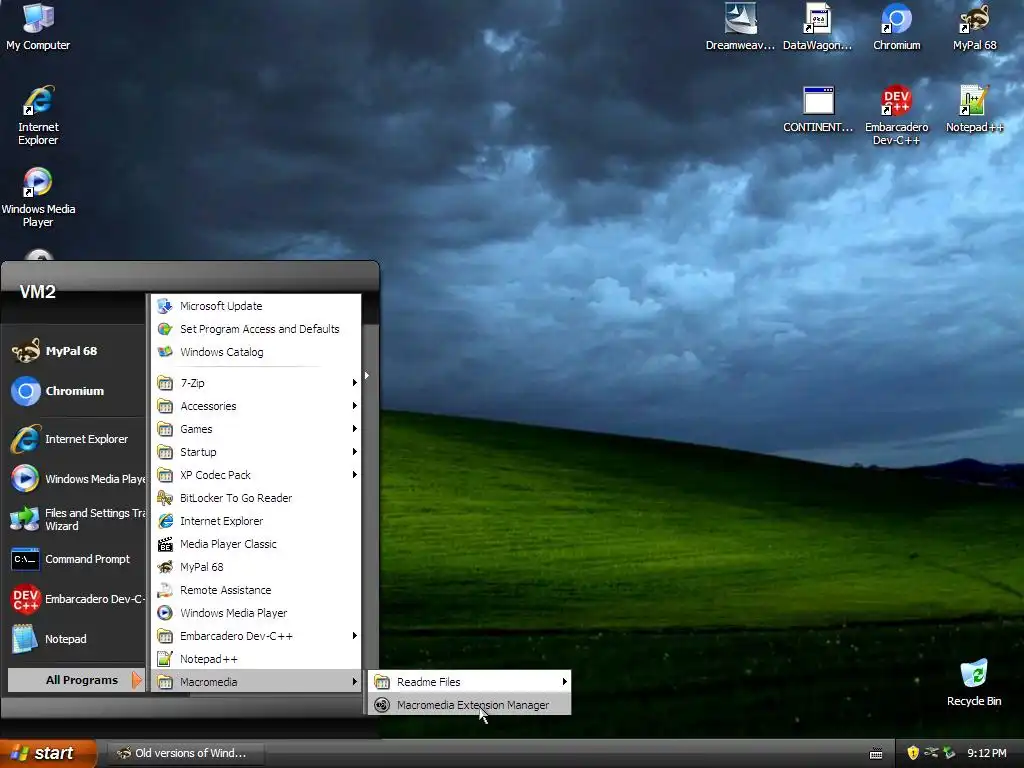Click the VM2 user name header
Image resolution: width=1024 pixels, height=768 pixels.
38,292
